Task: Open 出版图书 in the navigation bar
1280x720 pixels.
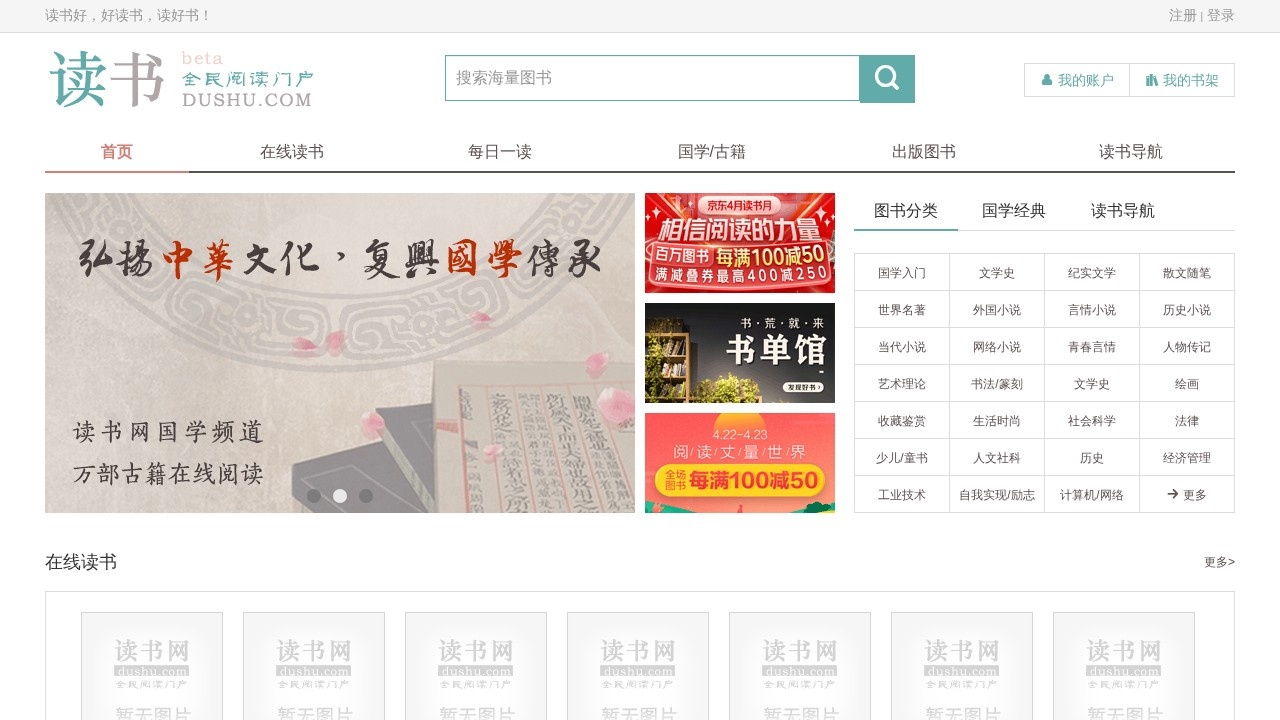Action: pos(924,152)
